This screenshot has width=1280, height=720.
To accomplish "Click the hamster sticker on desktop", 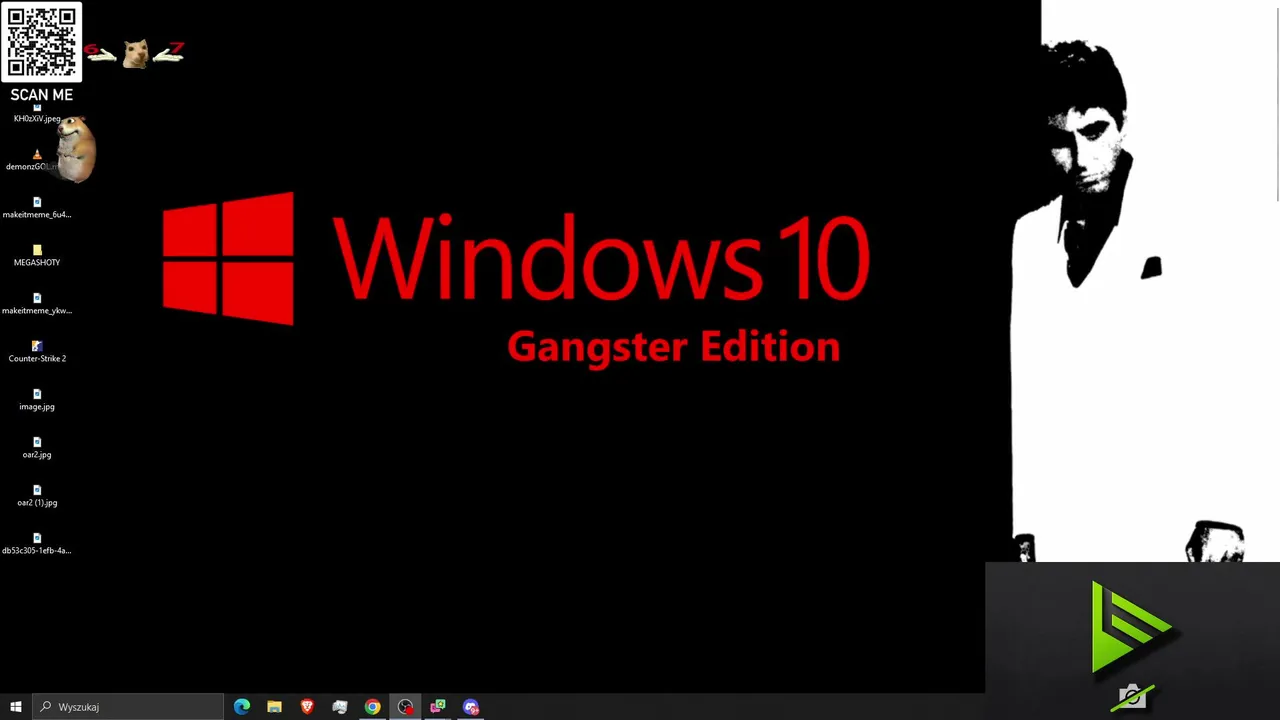I will click(75, 150).
